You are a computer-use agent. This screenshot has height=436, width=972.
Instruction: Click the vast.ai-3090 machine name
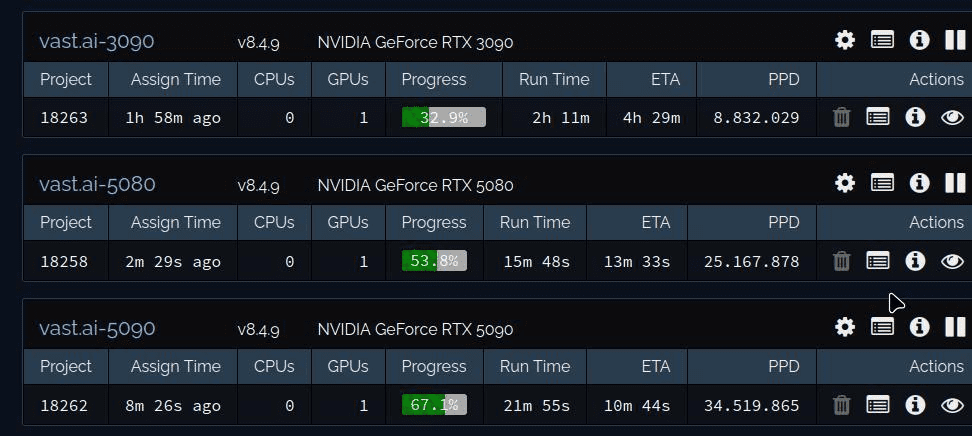(96, 41)
